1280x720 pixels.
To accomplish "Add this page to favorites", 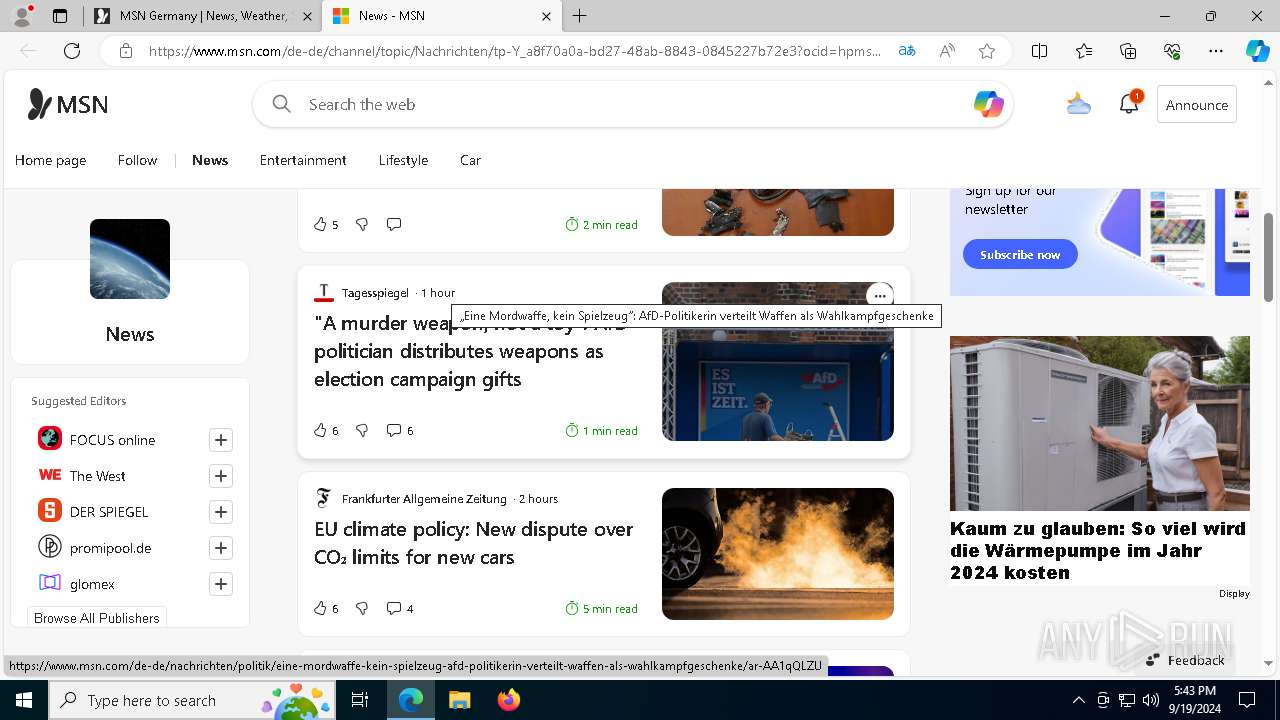I will (987, 51).
